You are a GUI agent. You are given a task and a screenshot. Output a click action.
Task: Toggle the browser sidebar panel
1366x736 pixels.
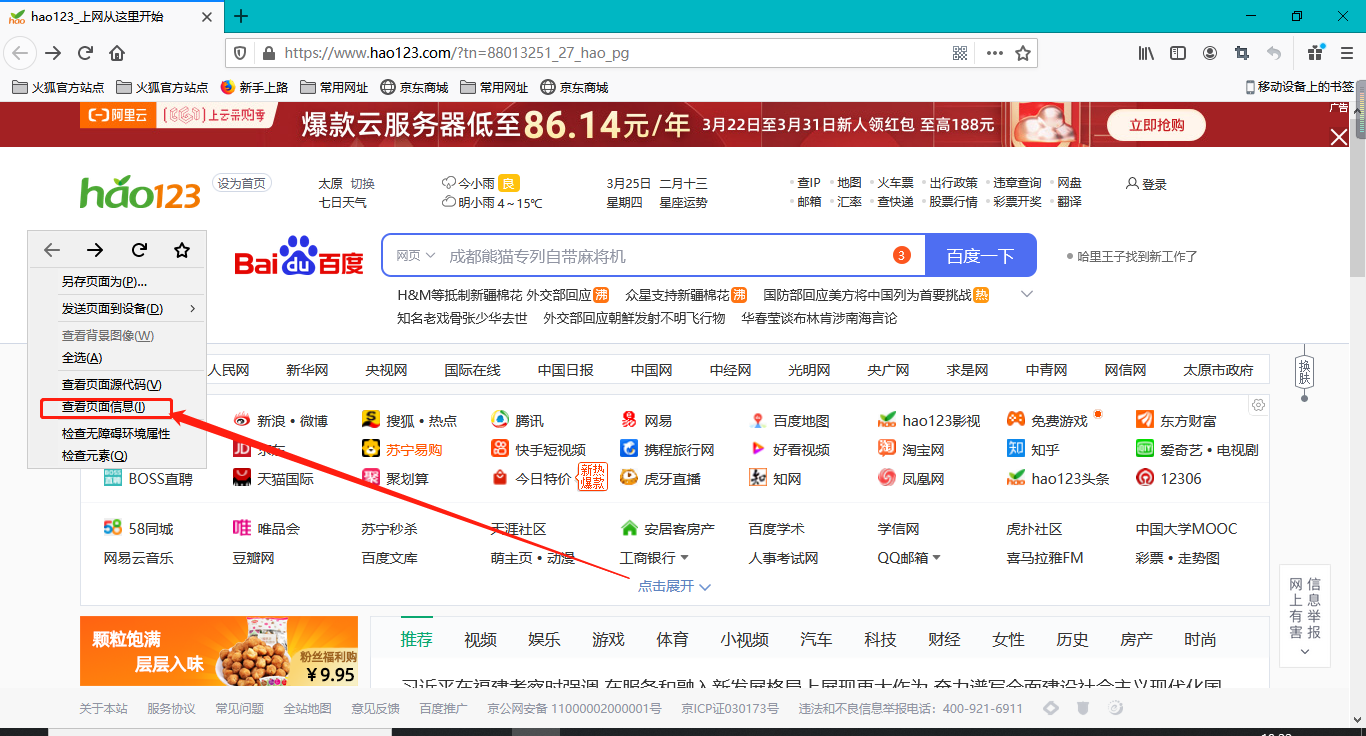coord(1177,53)
